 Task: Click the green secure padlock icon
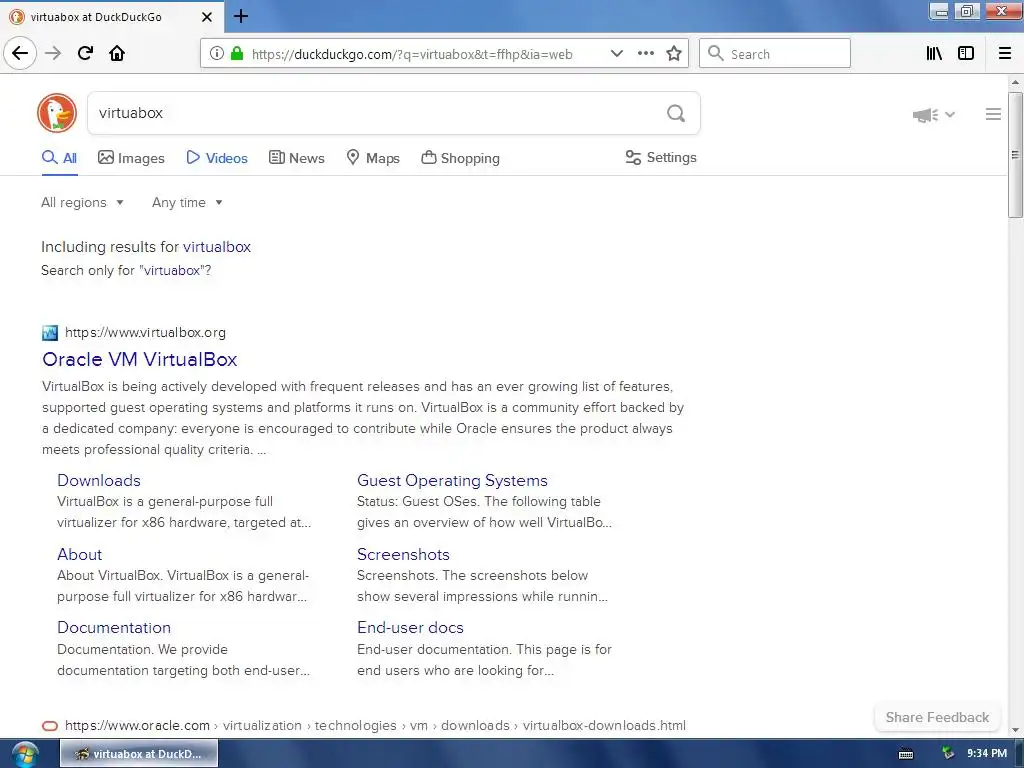pyautogui.click(x=237, y=54)
